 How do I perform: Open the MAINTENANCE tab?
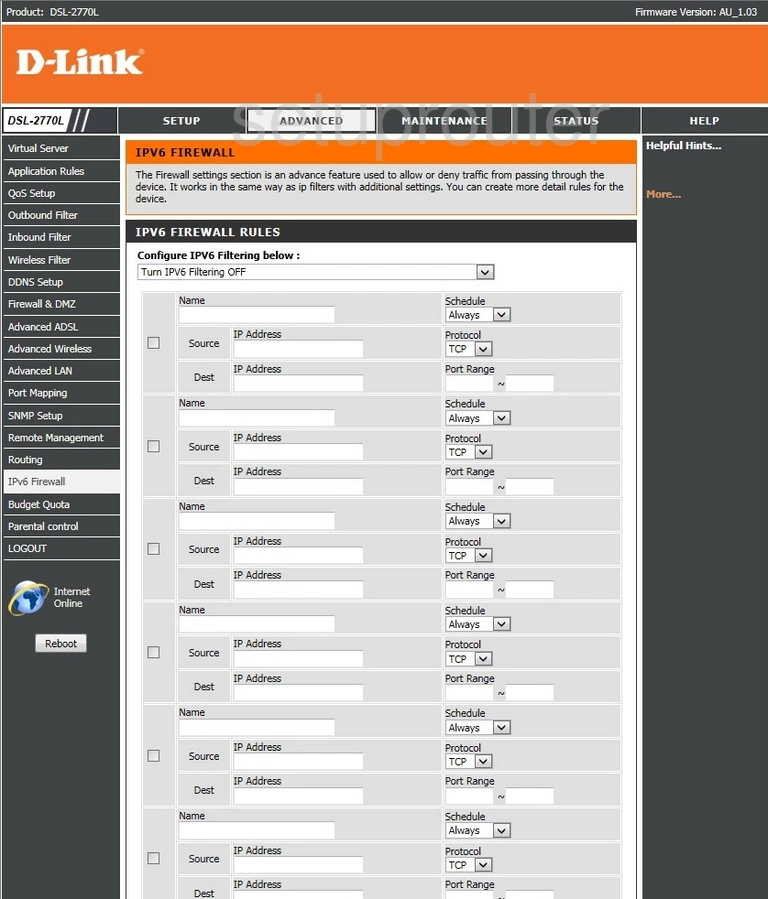[444, 120]
